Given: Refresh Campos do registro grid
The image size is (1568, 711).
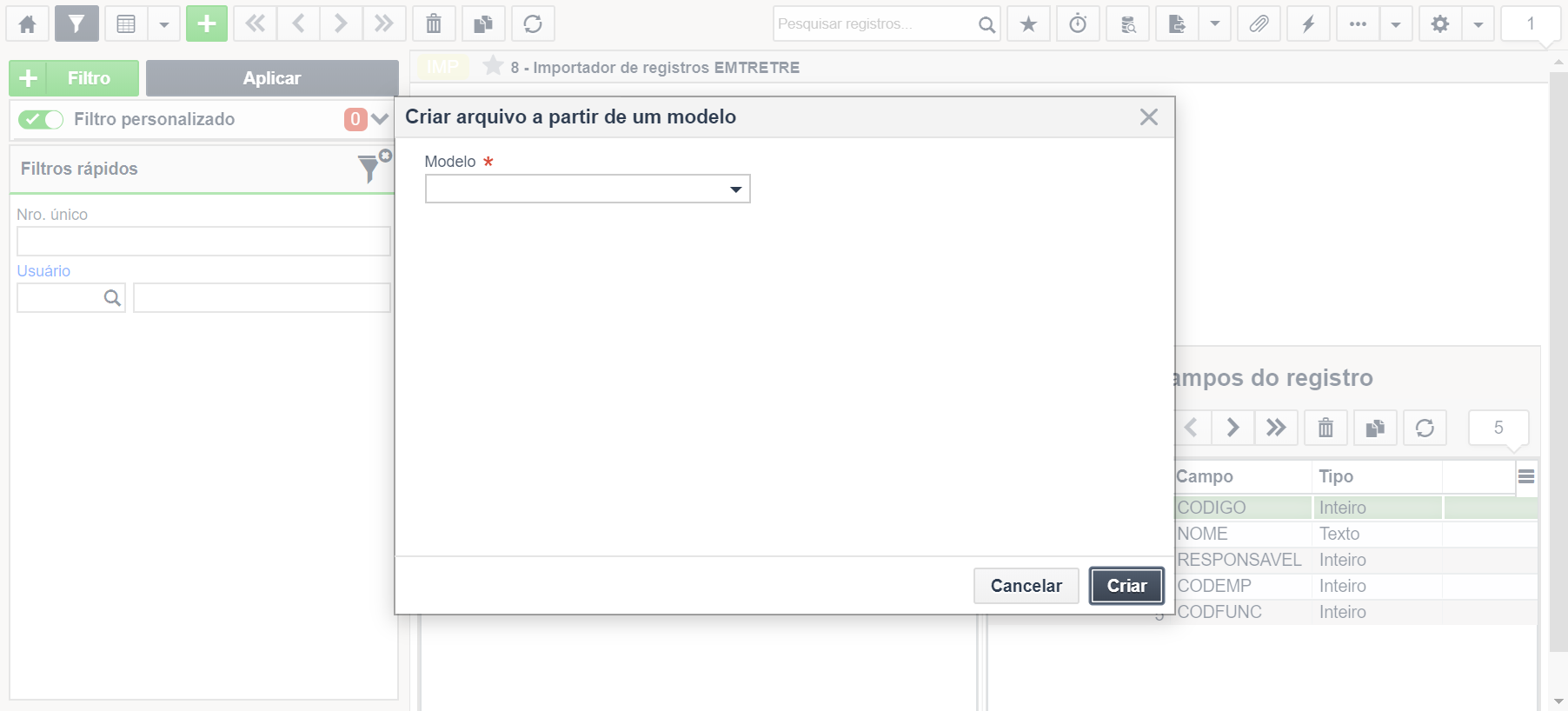Looking at the screenshot, I should pos(1425,428).
